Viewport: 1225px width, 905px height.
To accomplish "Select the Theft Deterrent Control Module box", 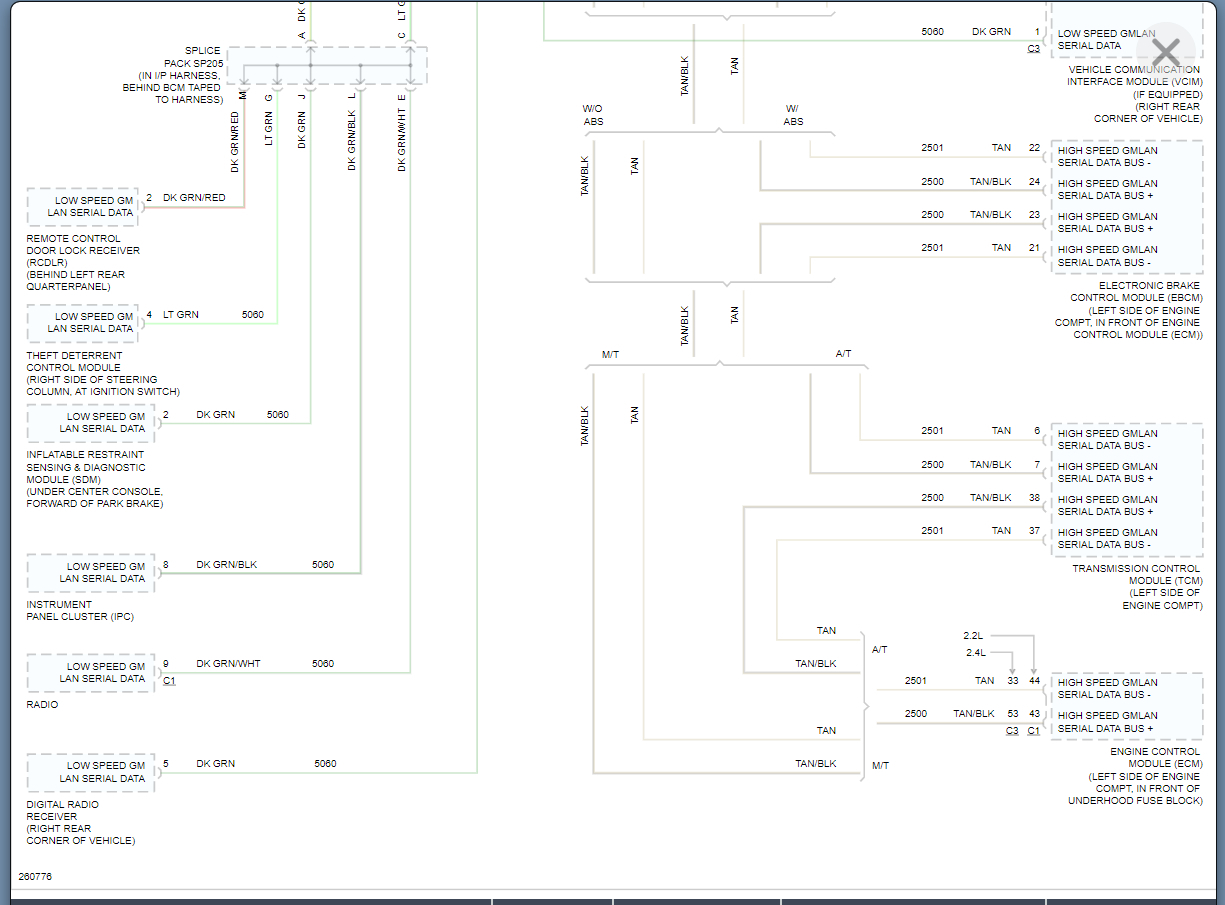I will pyautogui.click(x=82, y=323).
